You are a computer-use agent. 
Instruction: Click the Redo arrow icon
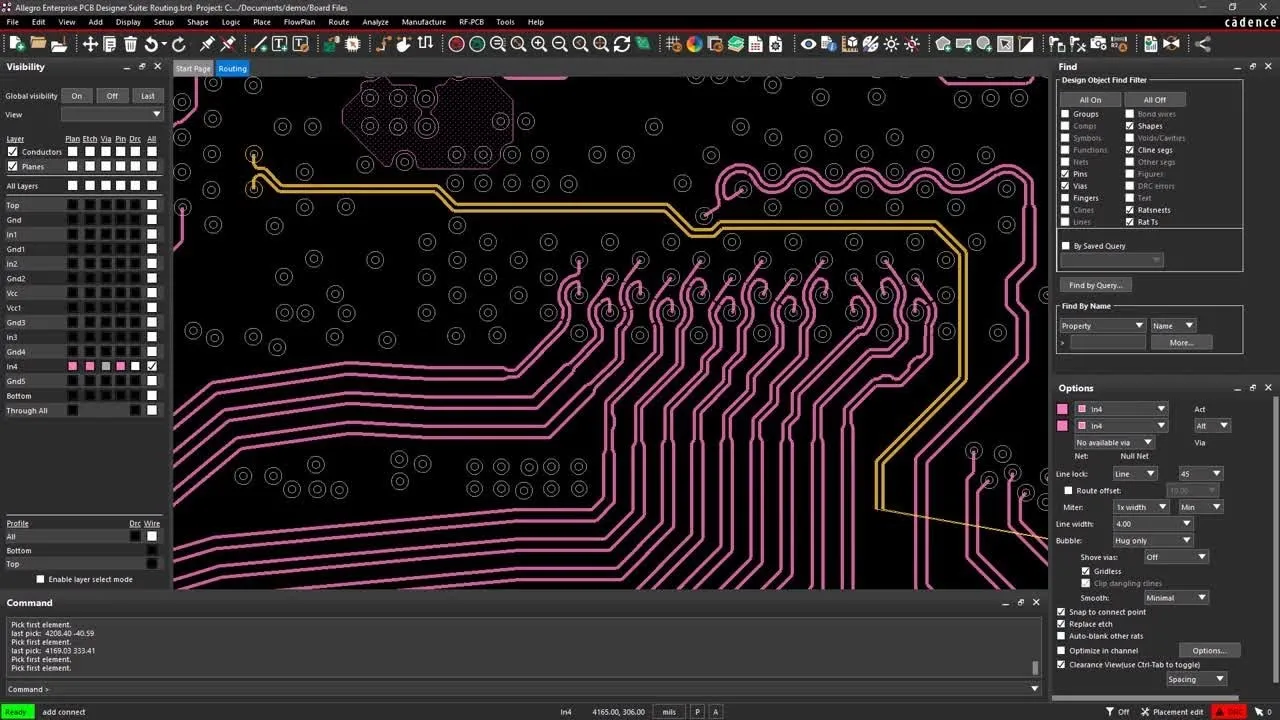tap(179, 44)
